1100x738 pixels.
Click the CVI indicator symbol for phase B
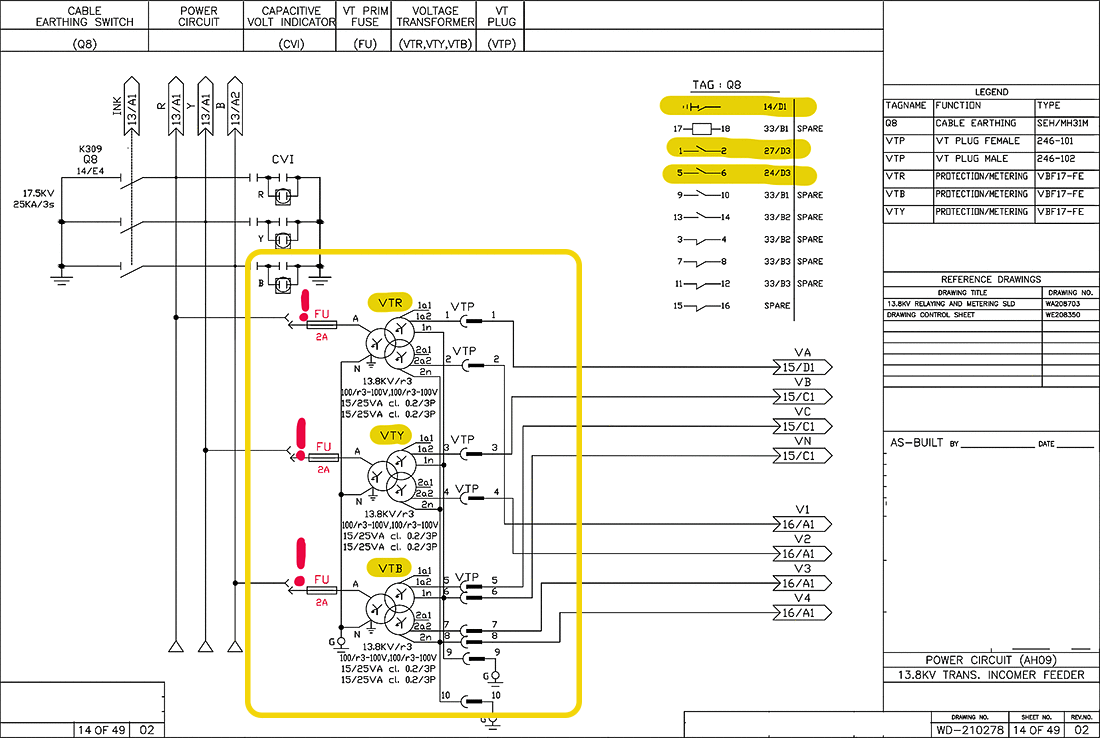tap(283, 285)
